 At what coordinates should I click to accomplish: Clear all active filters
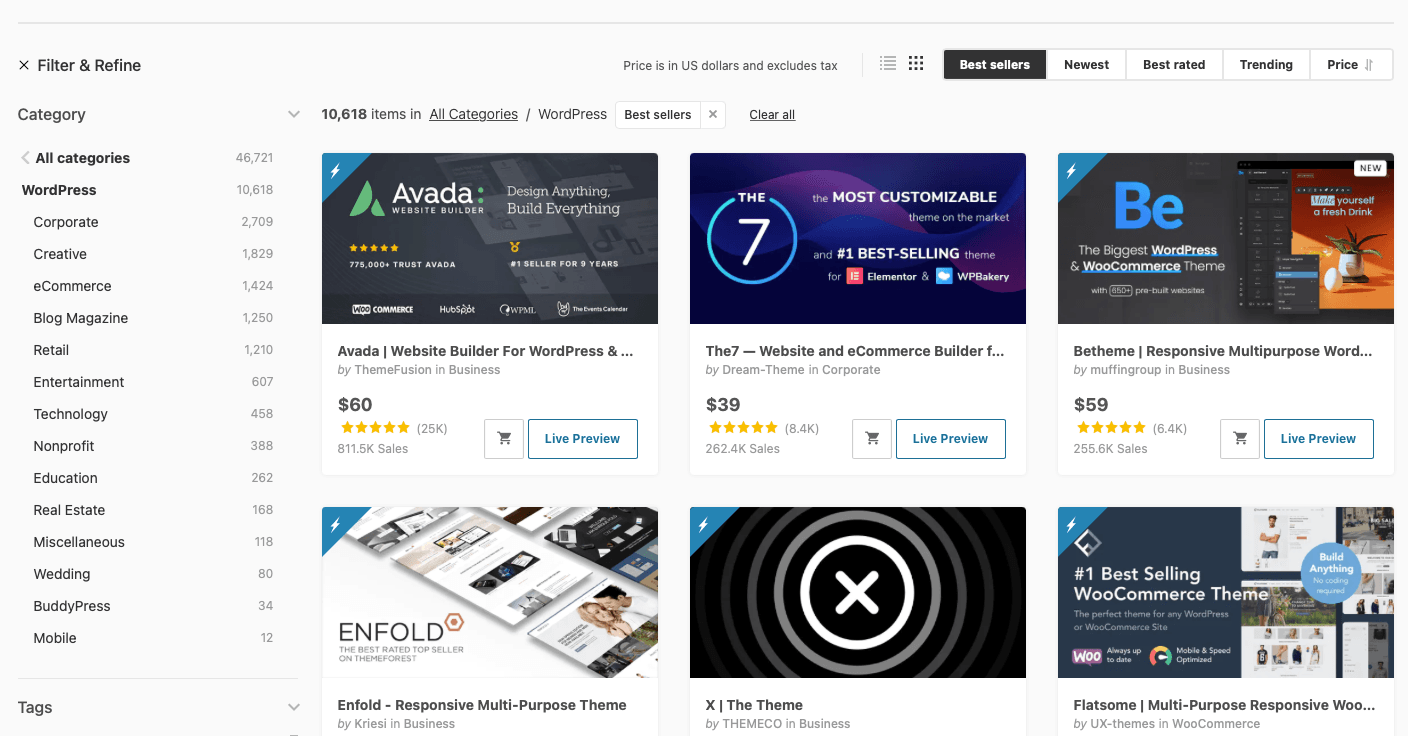772,115
